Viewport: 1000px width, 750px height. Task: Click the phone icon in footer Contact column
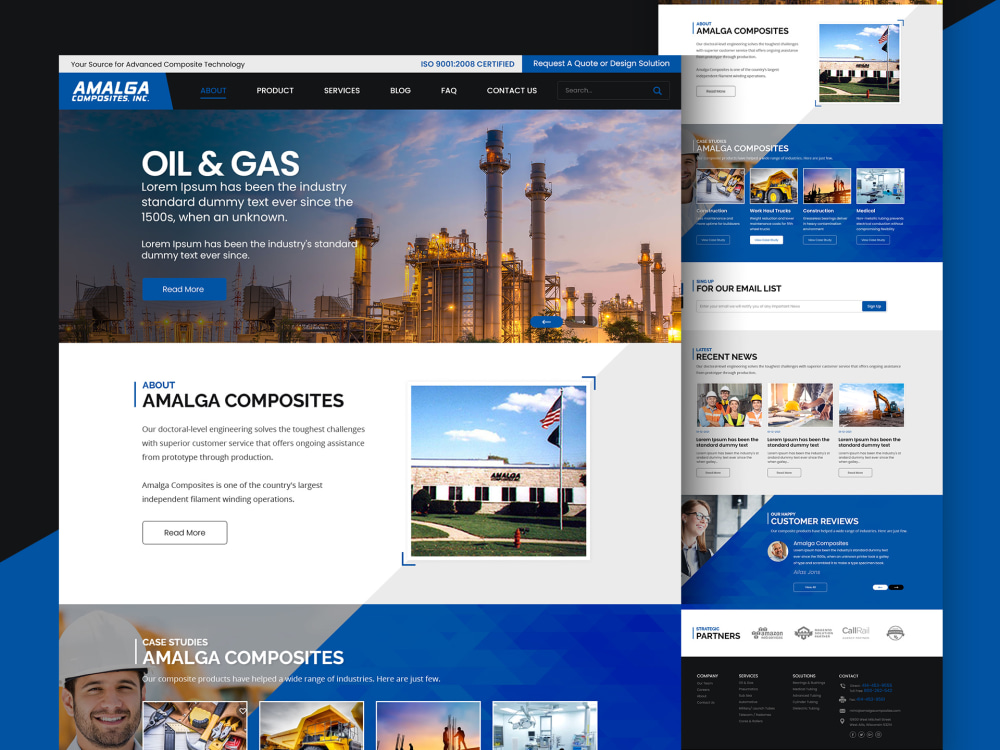click(x=842, y=686)
